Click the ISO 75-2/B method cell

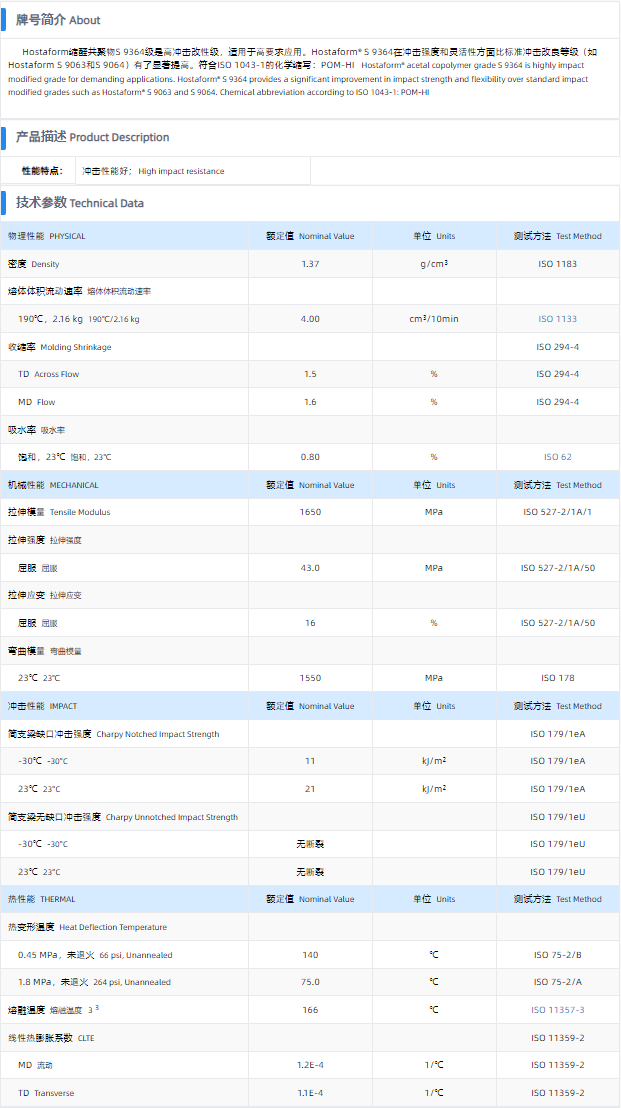(557, 955)
